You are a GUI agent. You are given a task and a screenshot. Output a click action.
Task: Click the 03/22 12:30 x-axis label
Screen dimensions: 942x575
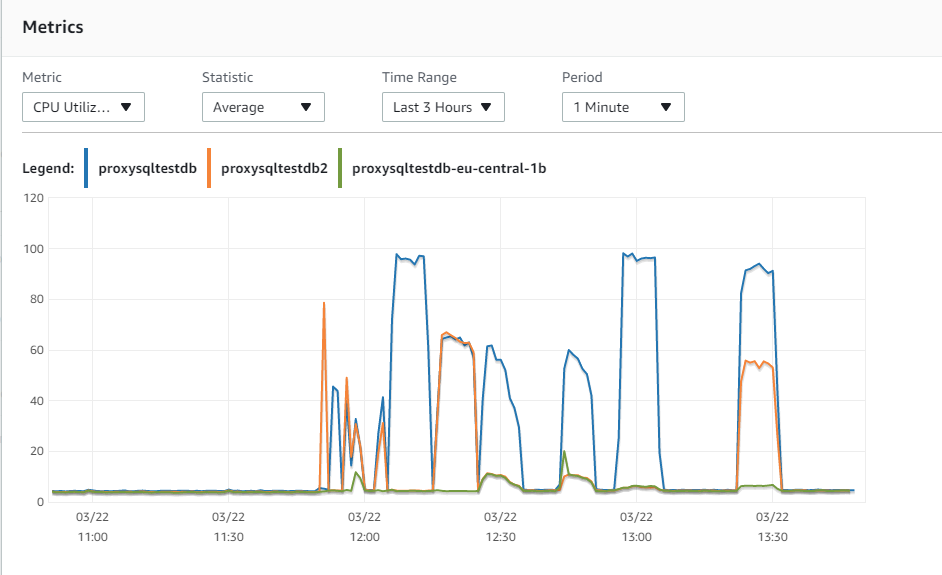pyautogui.click(x=500, y=527)
